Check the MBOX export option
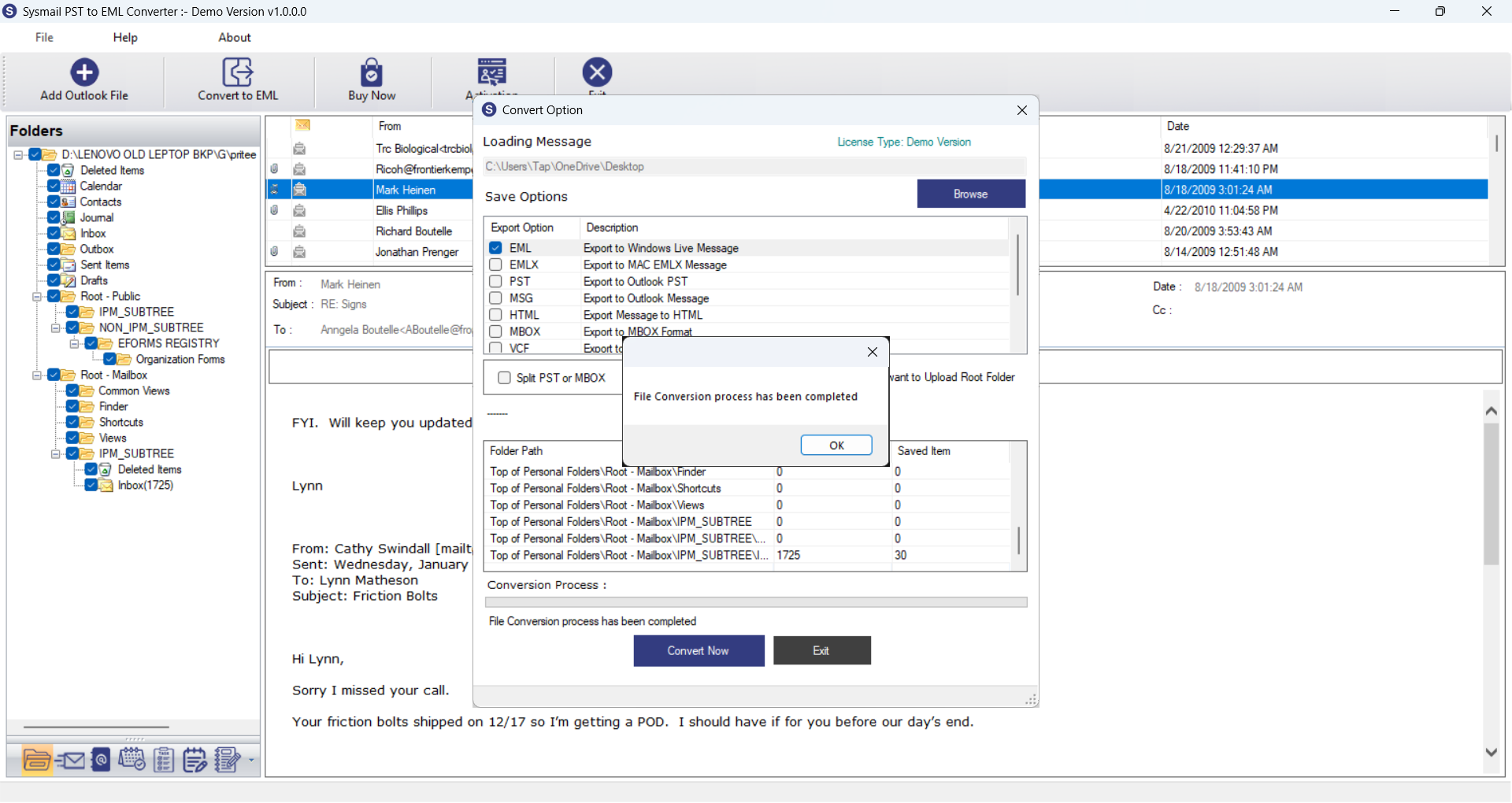The height and width of the screenshot is (803, 1512). [495, 331]
